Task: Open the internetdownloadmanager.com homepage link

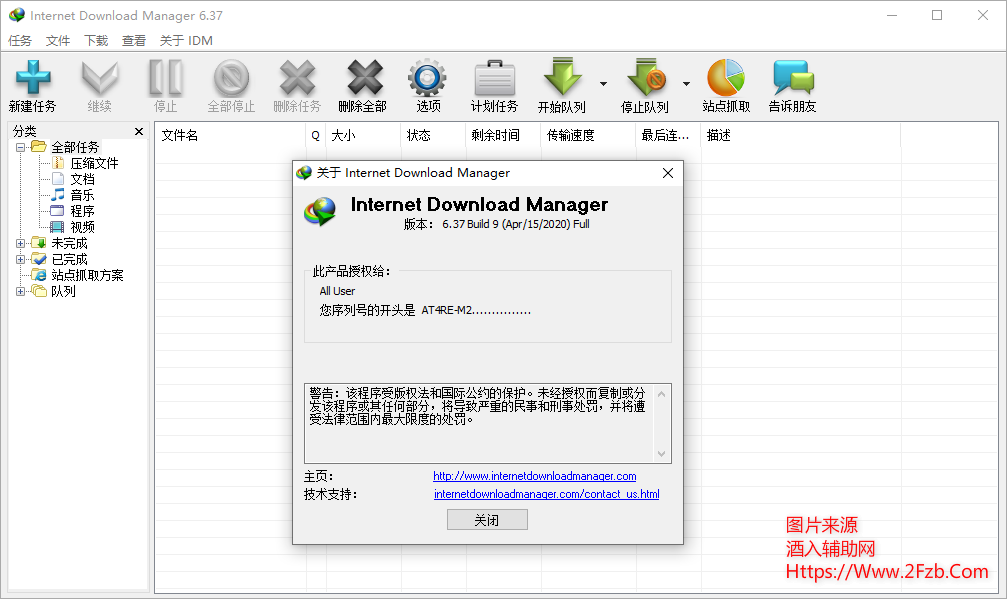Action: tap(534, 476)
